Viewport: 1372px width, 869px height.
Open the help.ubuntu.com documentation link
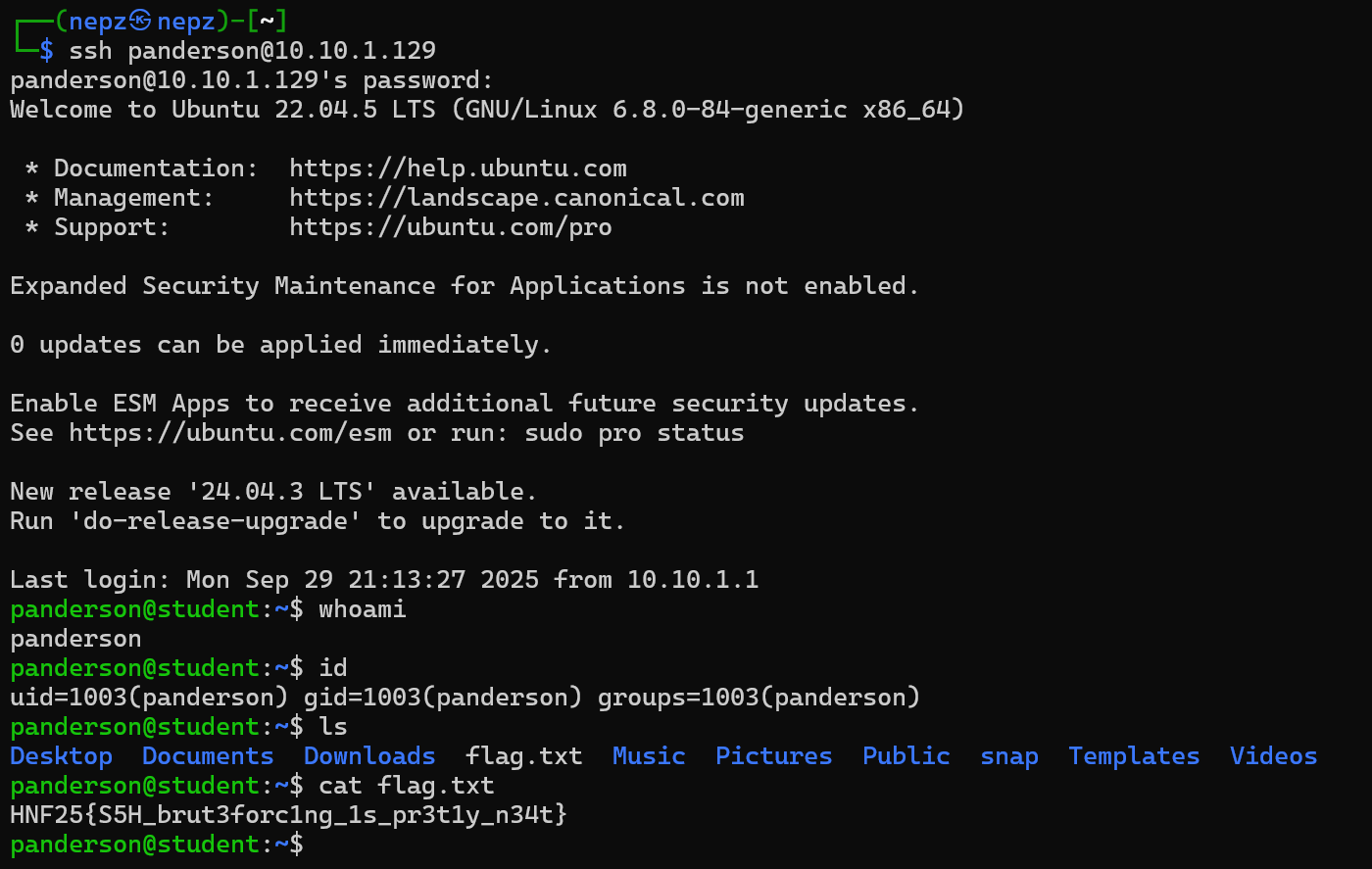(458, 169)
